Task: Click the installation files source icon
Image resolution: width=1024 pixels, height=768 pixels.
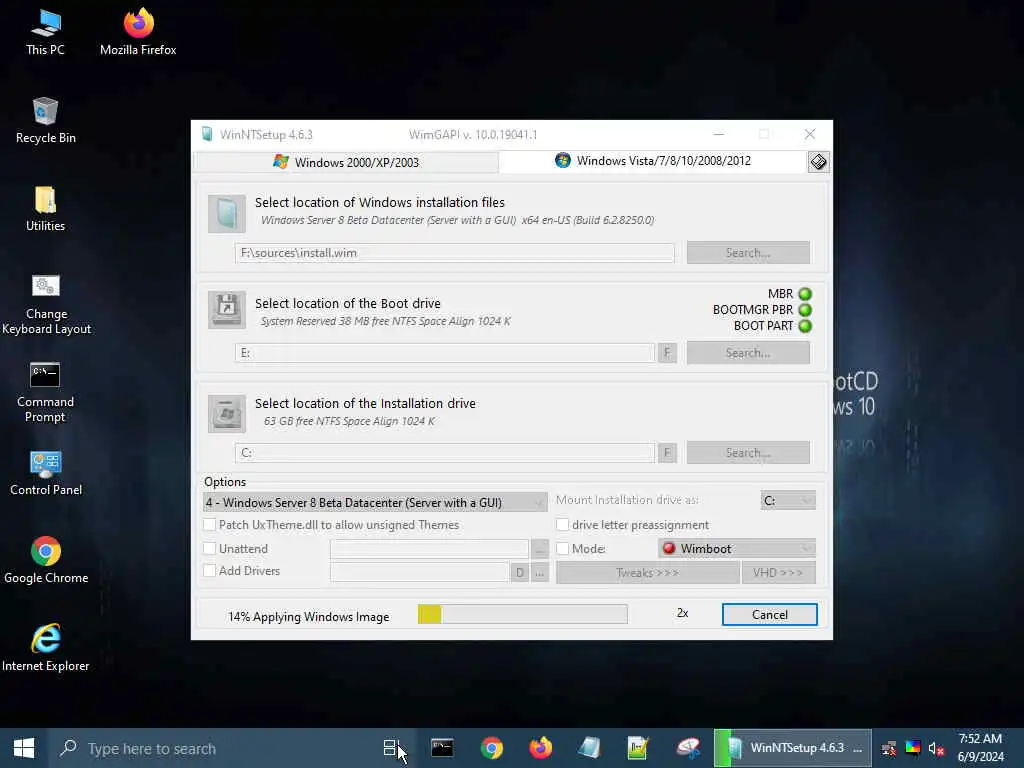Action: 227,214
